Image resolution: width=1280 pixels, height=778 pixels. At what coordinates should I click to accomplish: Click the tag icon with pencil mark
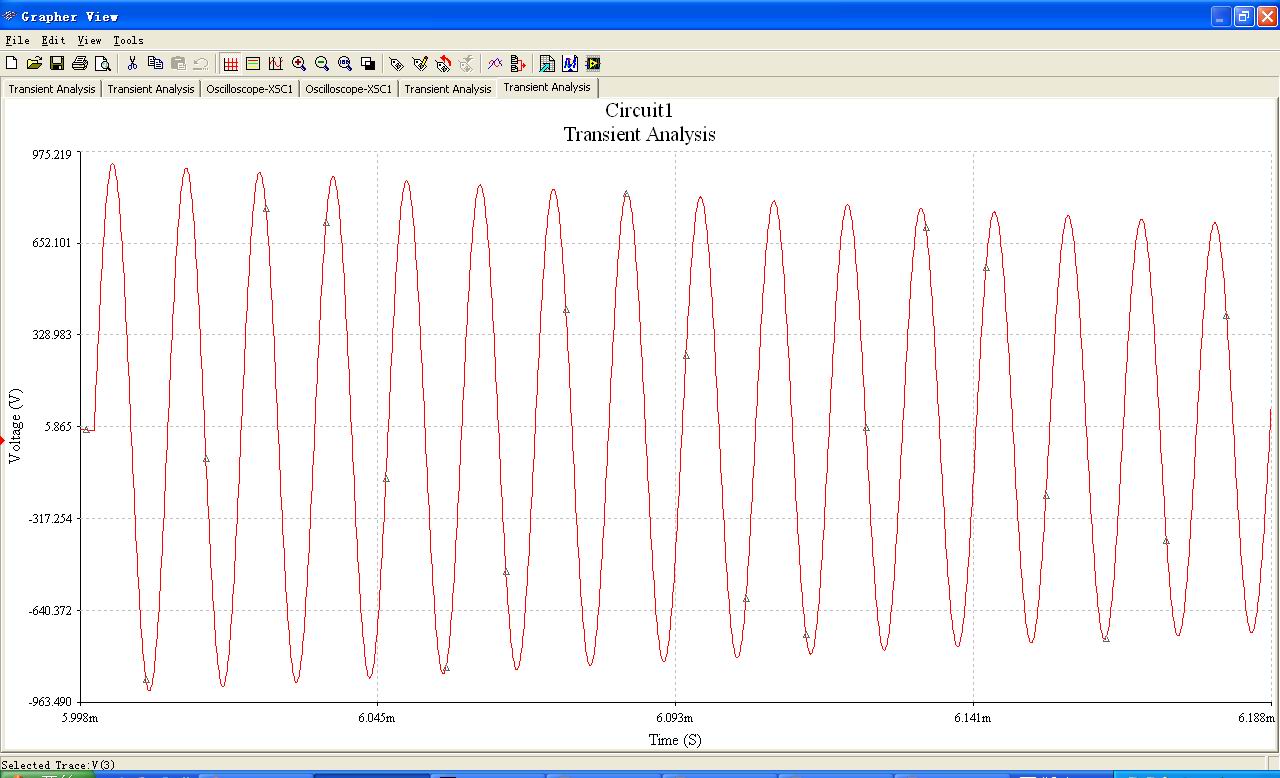click(420, 64)
